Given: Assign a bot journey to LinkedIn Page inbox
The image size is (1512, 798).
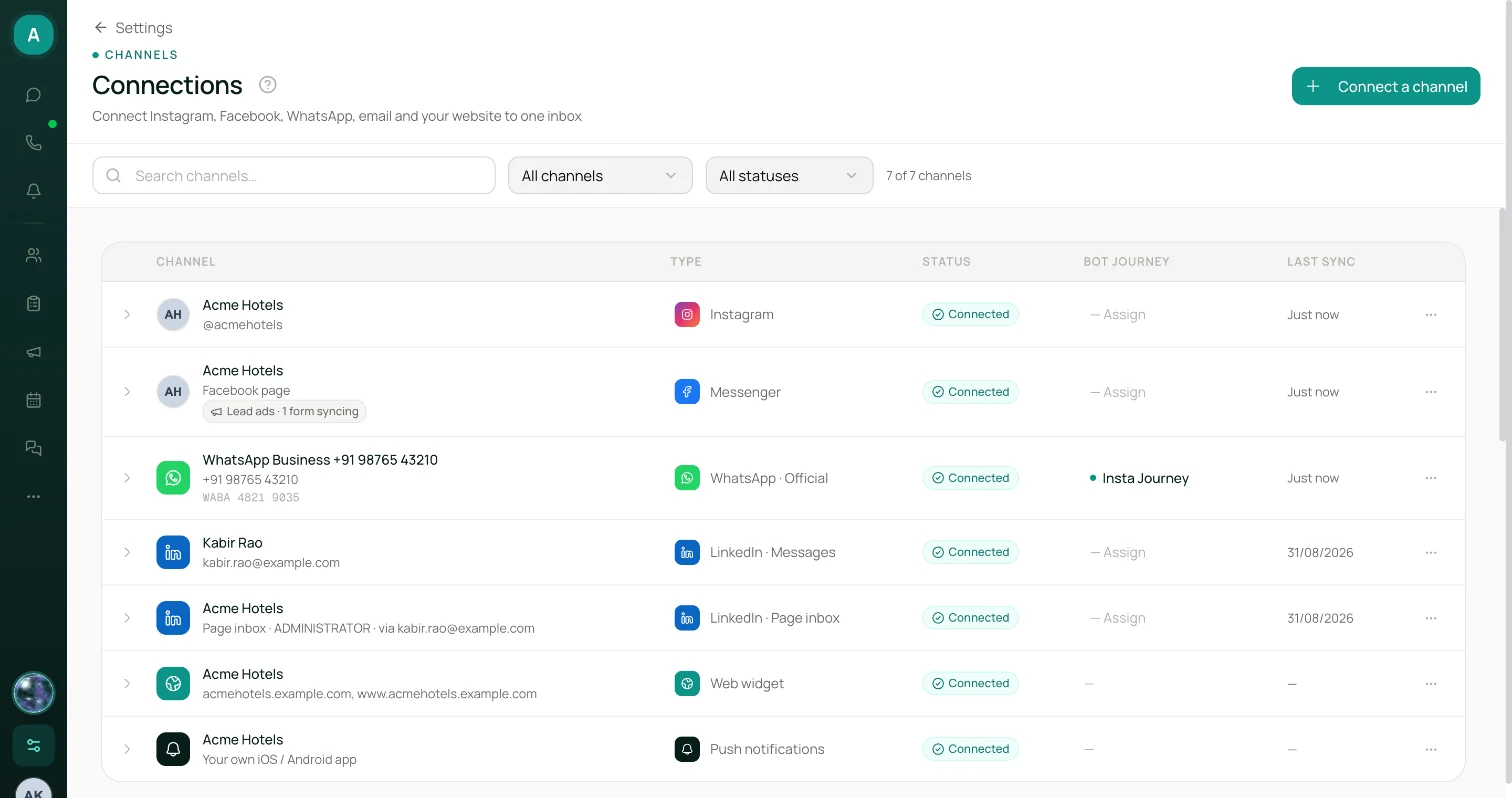Looking at the screenshot, I should tap(1117, 618).
